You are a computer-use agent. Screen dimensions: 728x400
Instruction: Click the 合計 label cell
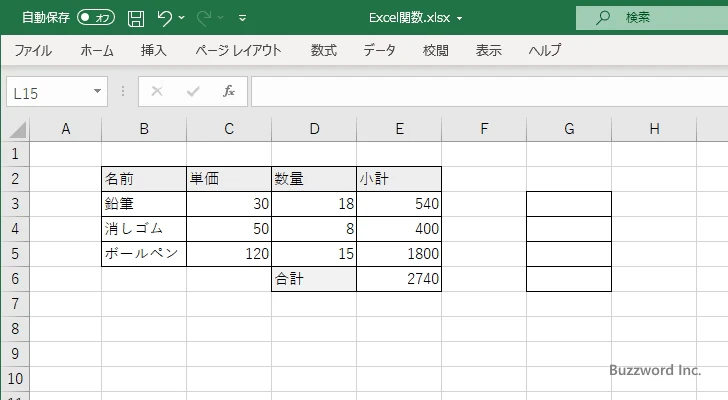point(314,279)
